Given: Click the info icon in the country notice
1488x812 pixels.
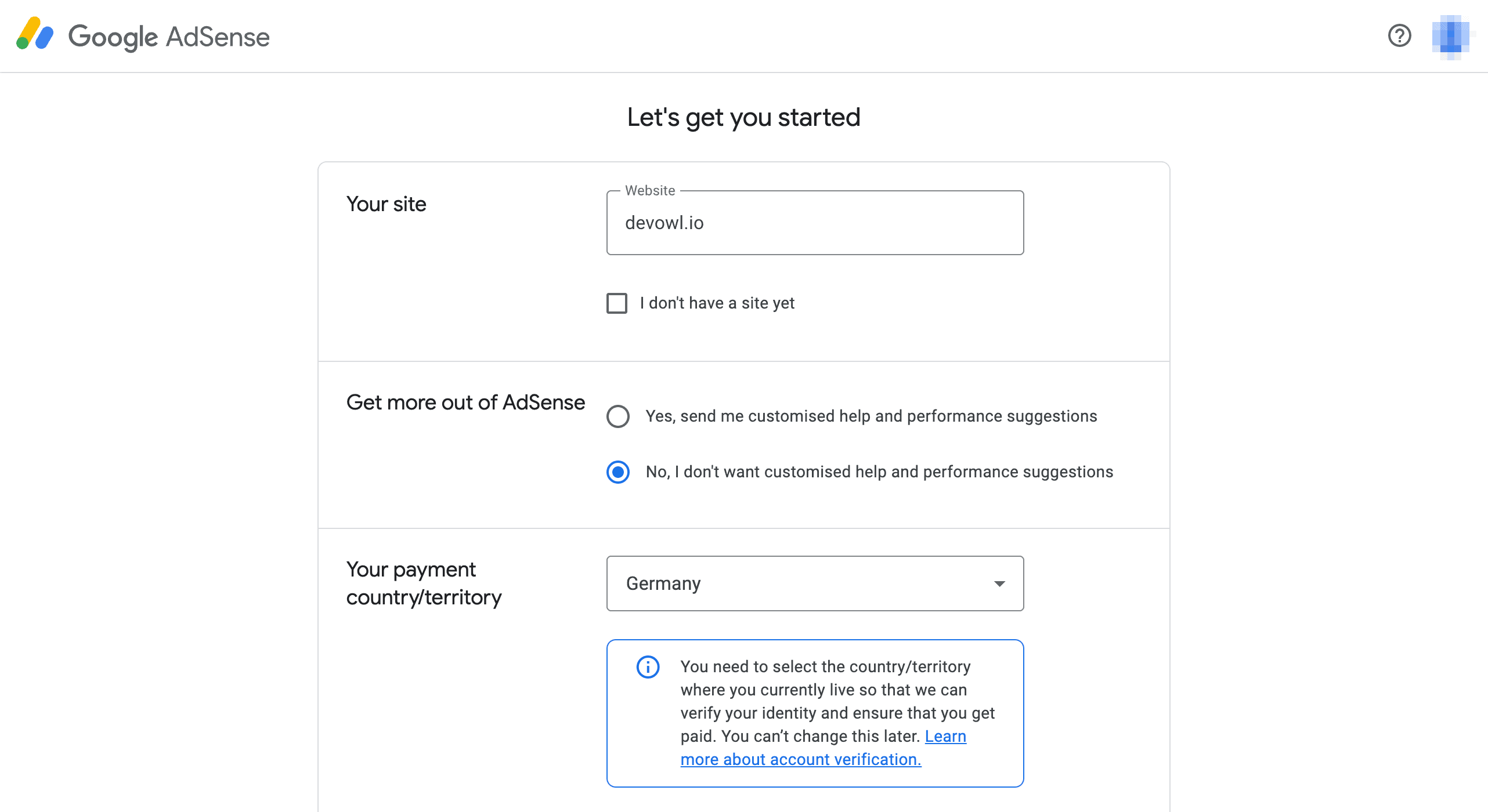Looking at the screenshot, I should coord(648,667).
